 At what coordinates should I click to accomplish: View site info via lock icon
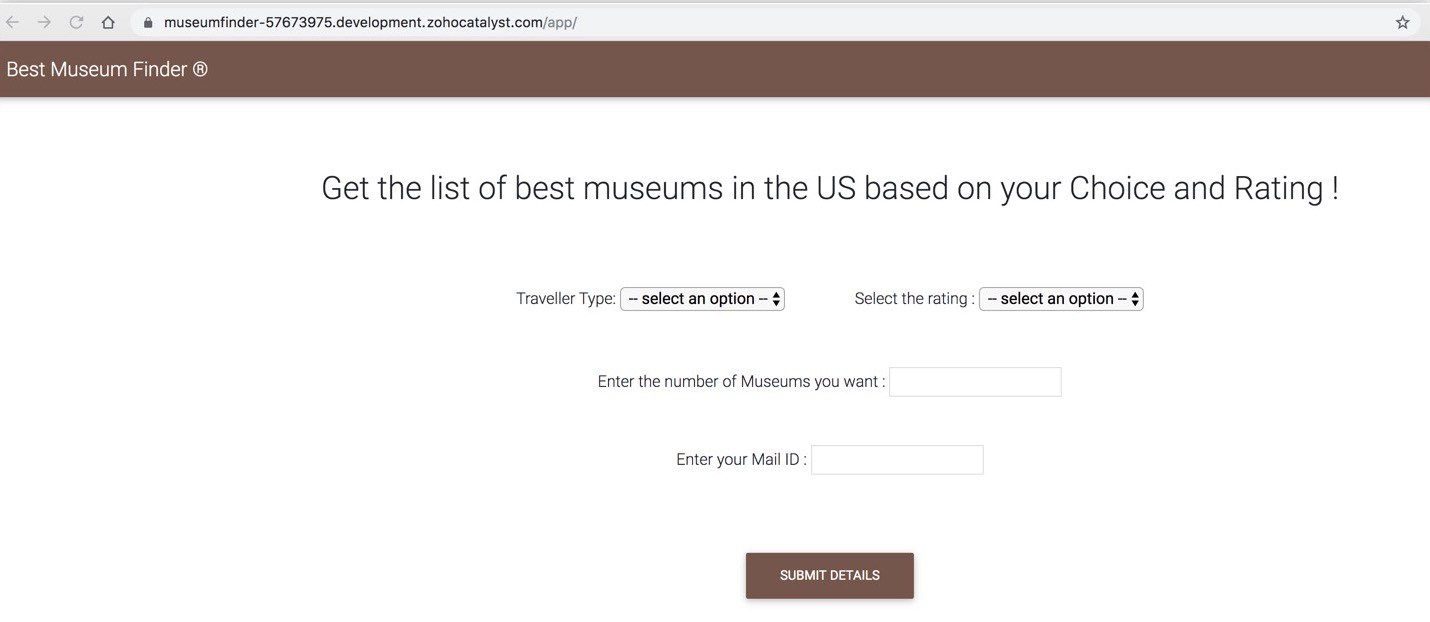(x=147, y=22)
